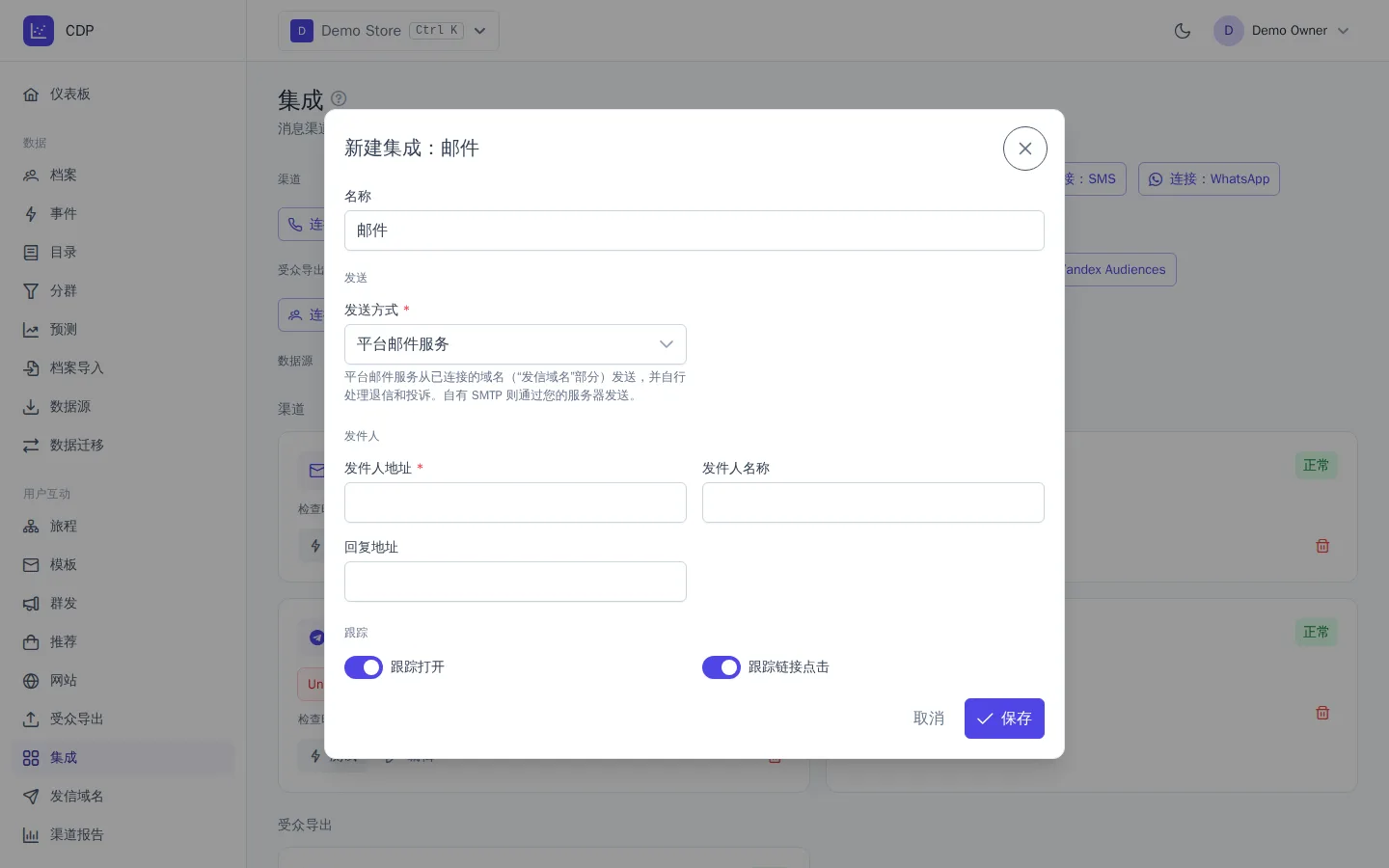
Task: Click the 发件人名称 input field
Action: pos(873,502)
